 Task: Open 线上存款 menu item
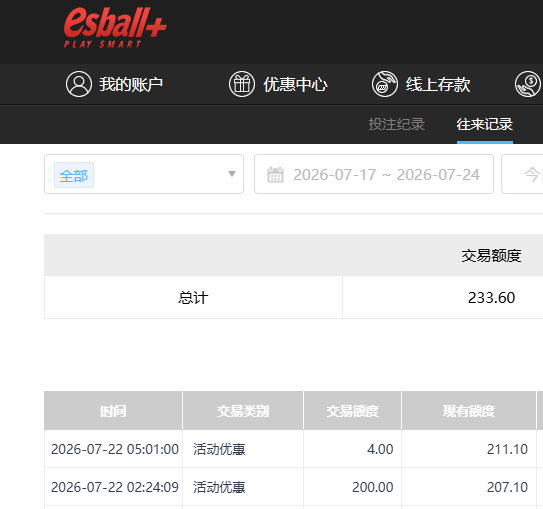[x=438, y=84]
